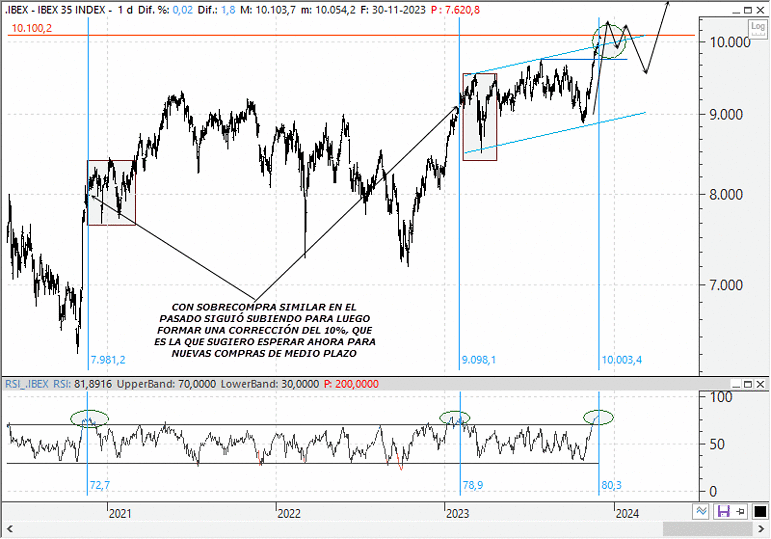The height and width of the screenshot is (539, 771).
Task: Toggle the Log scale button on price axis
Action: 758,28
